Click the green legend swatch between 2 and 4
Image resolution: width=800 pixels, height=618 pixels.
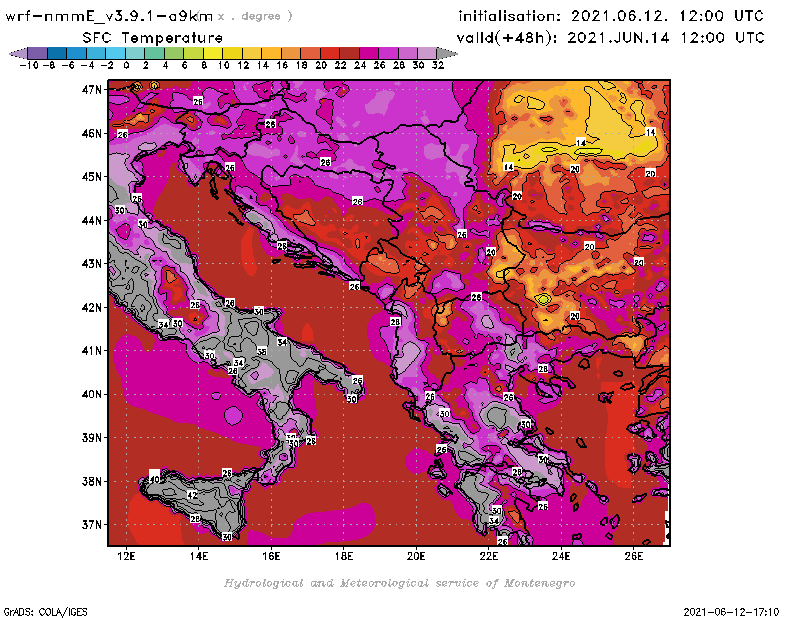click(155, 53)
